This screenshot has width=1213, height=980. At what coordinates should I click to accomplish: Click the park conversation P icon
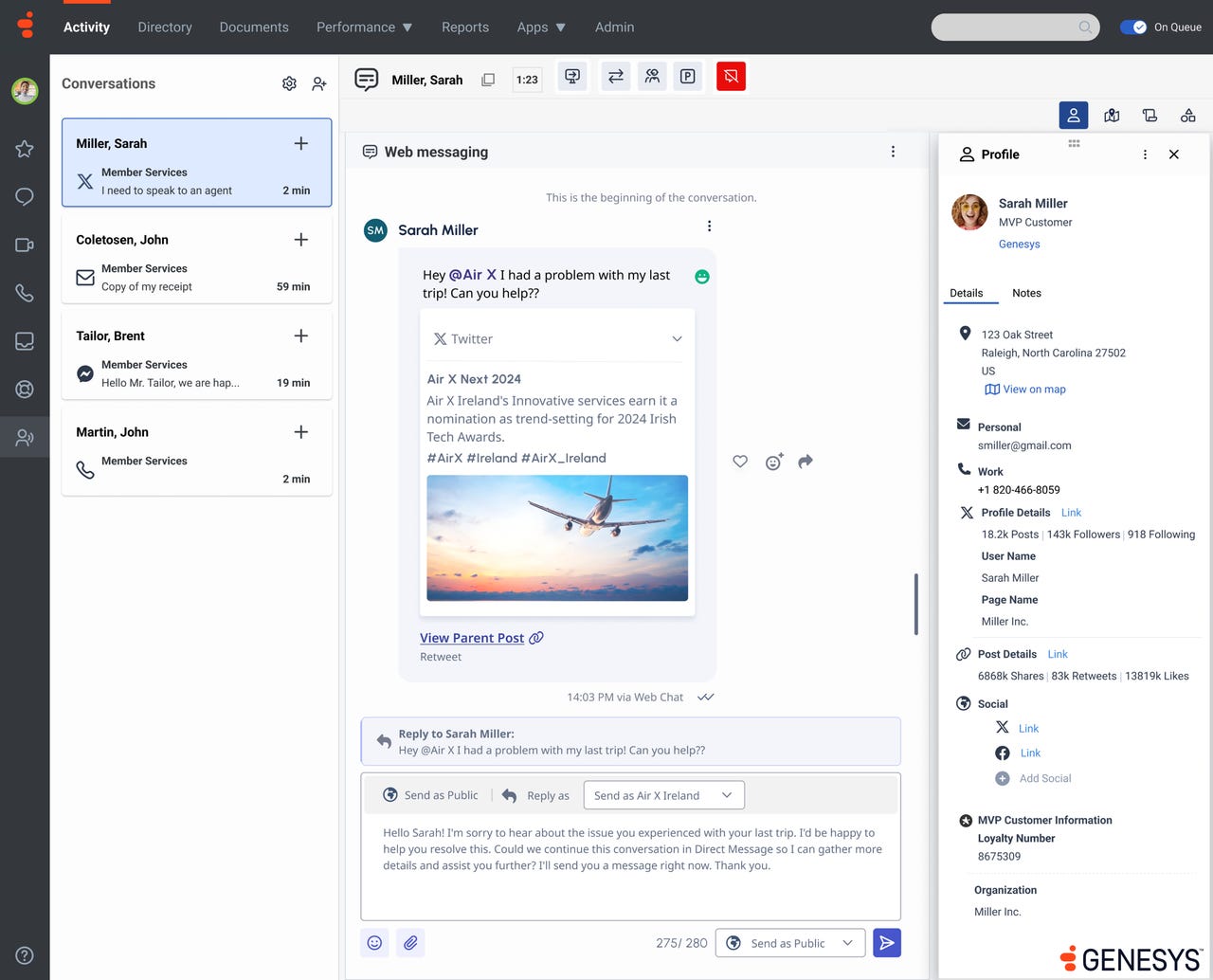click(x=688, y=76)
